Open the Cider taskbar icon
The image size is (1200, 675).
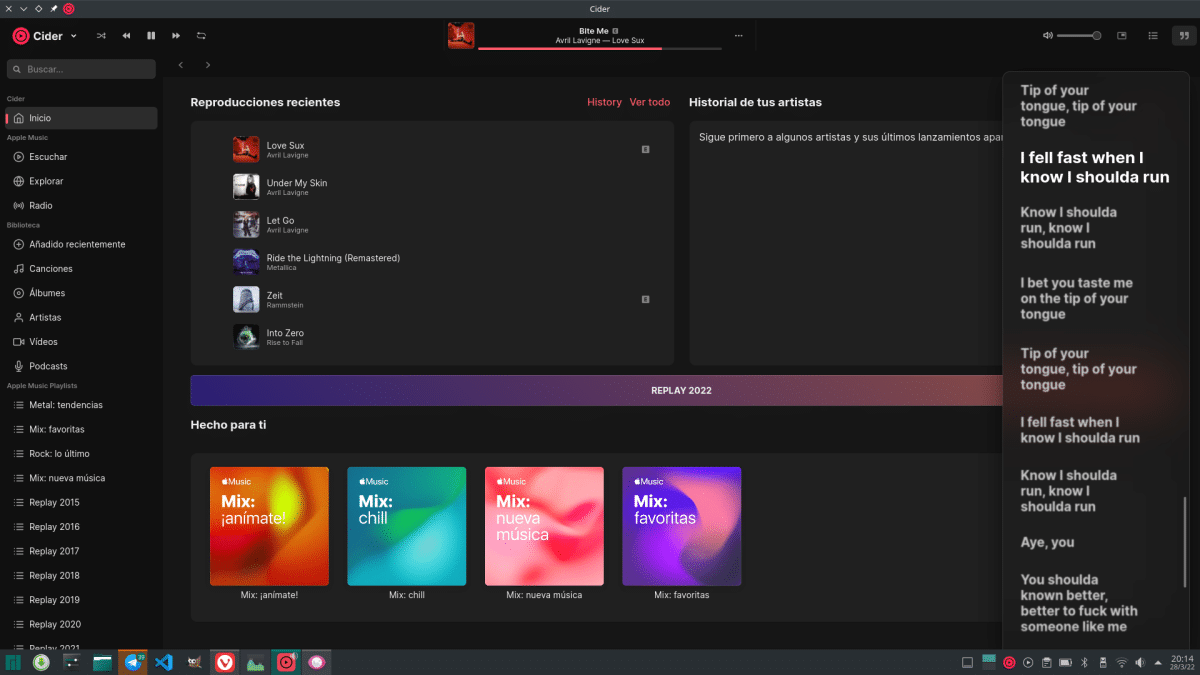[x=287, y=662]
